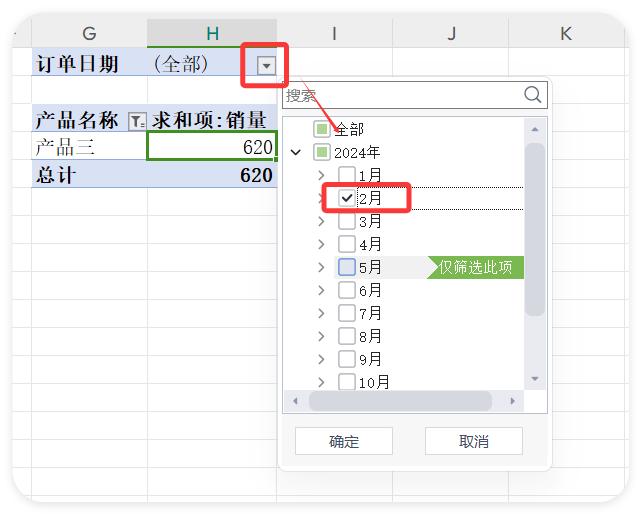Focus the 搜索 input field
This screenshot has height=514, width=641.
click(x=415, y=95)
